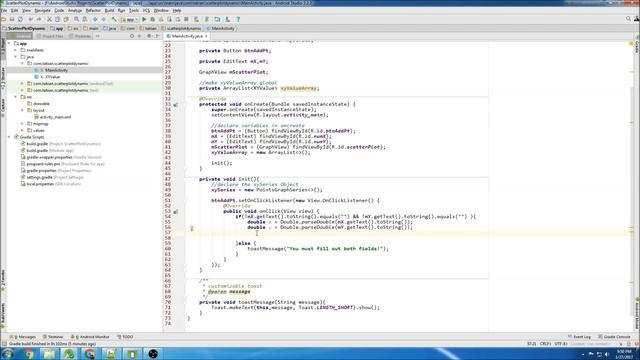Click Search Everywhere magnifier at top right
Screen dimensions: 640x360
click(x=628, y=19)
